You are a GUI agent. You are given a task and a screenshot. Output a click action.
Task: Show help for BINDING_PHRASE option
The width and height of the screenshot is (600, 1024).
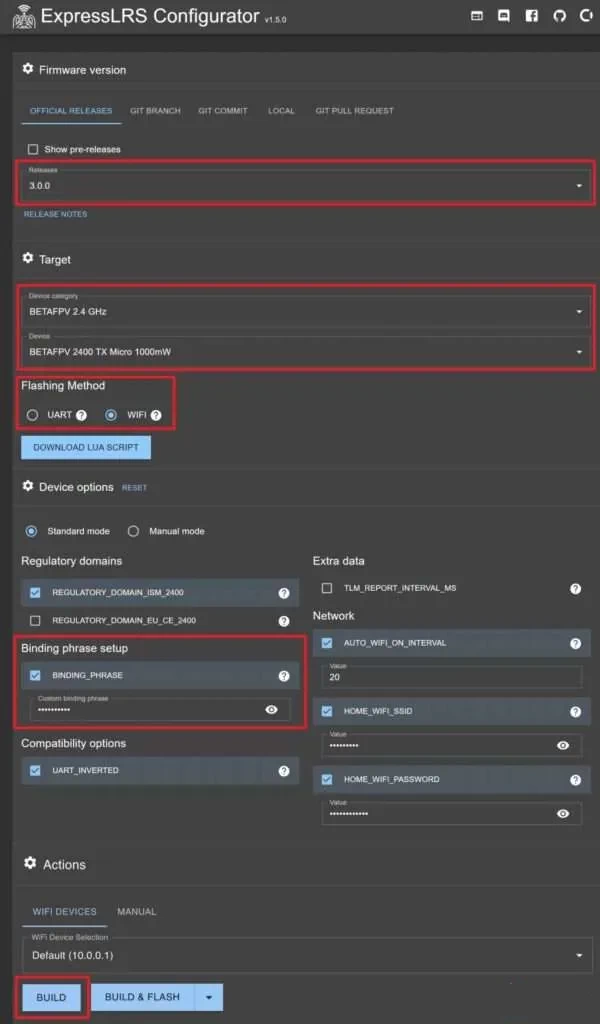pyautogui.click(x=284, y=676)
